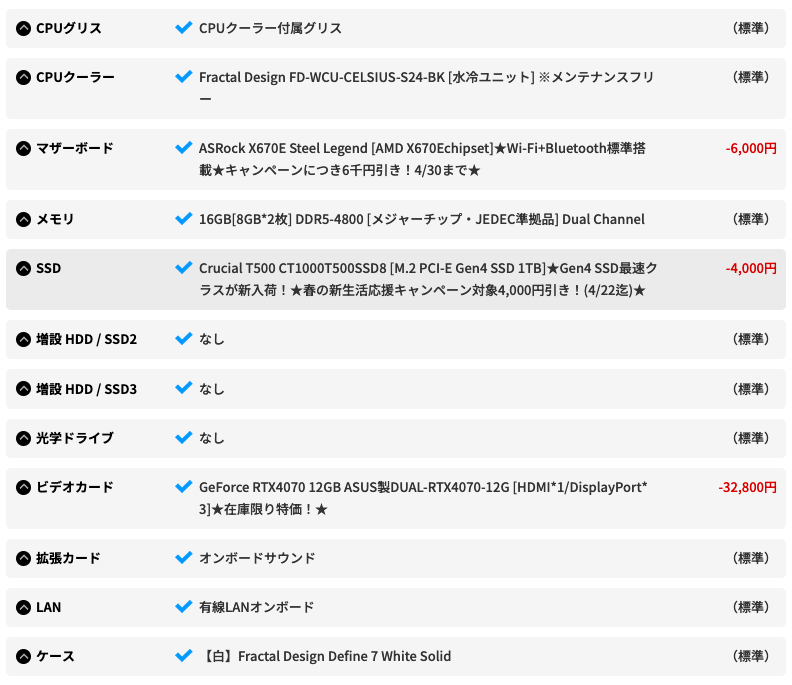Click the 増設 HDD / SSD2 chevron icon
792x685 pixels.
[x=23, y=339]
